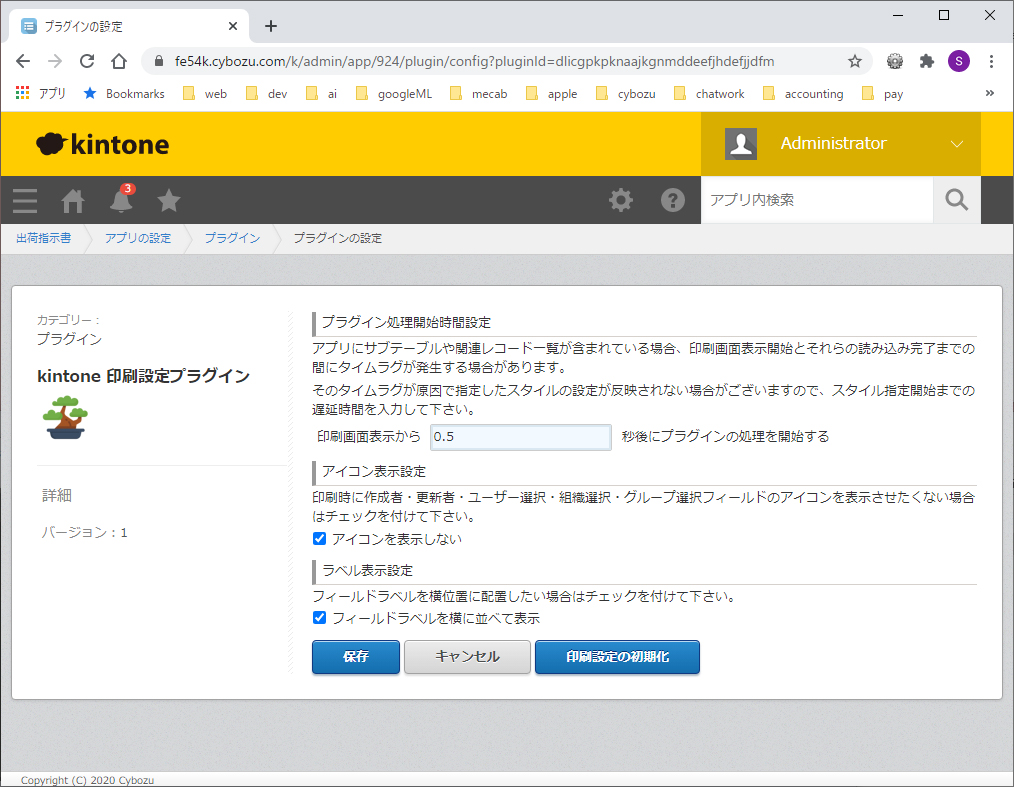Click 印刷設定の初期化 reset button

(x=618, y=657)
